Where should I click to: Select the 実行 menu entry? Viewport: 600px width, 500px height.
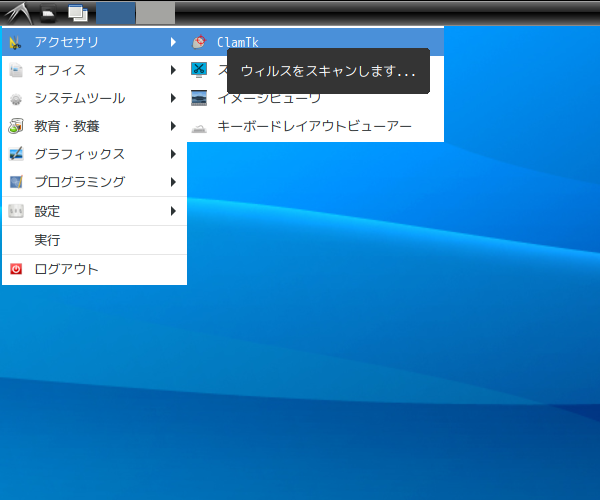(x=95, y=240)
